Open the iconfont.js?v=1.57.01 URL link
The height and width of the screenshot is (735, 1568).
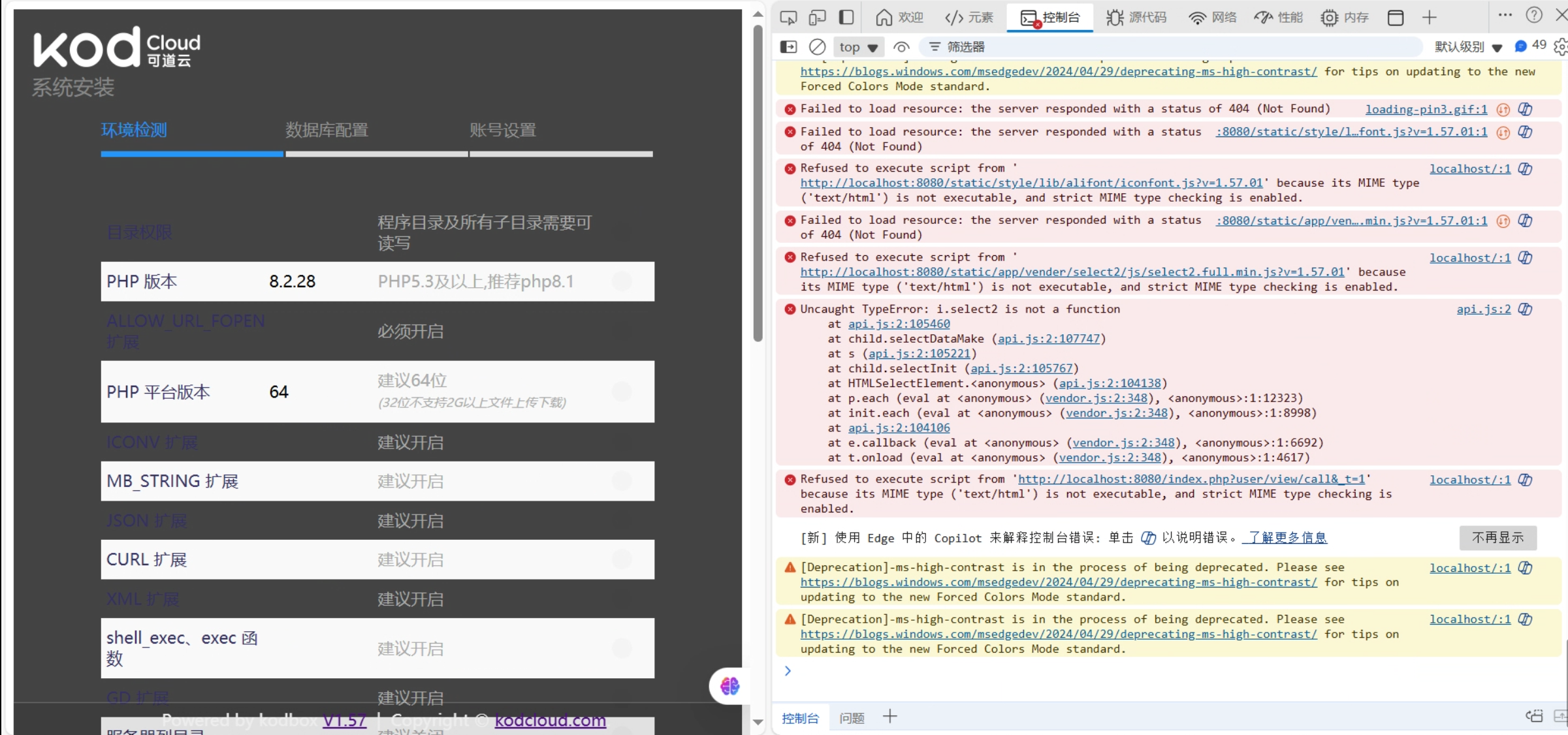point(1032,183)
